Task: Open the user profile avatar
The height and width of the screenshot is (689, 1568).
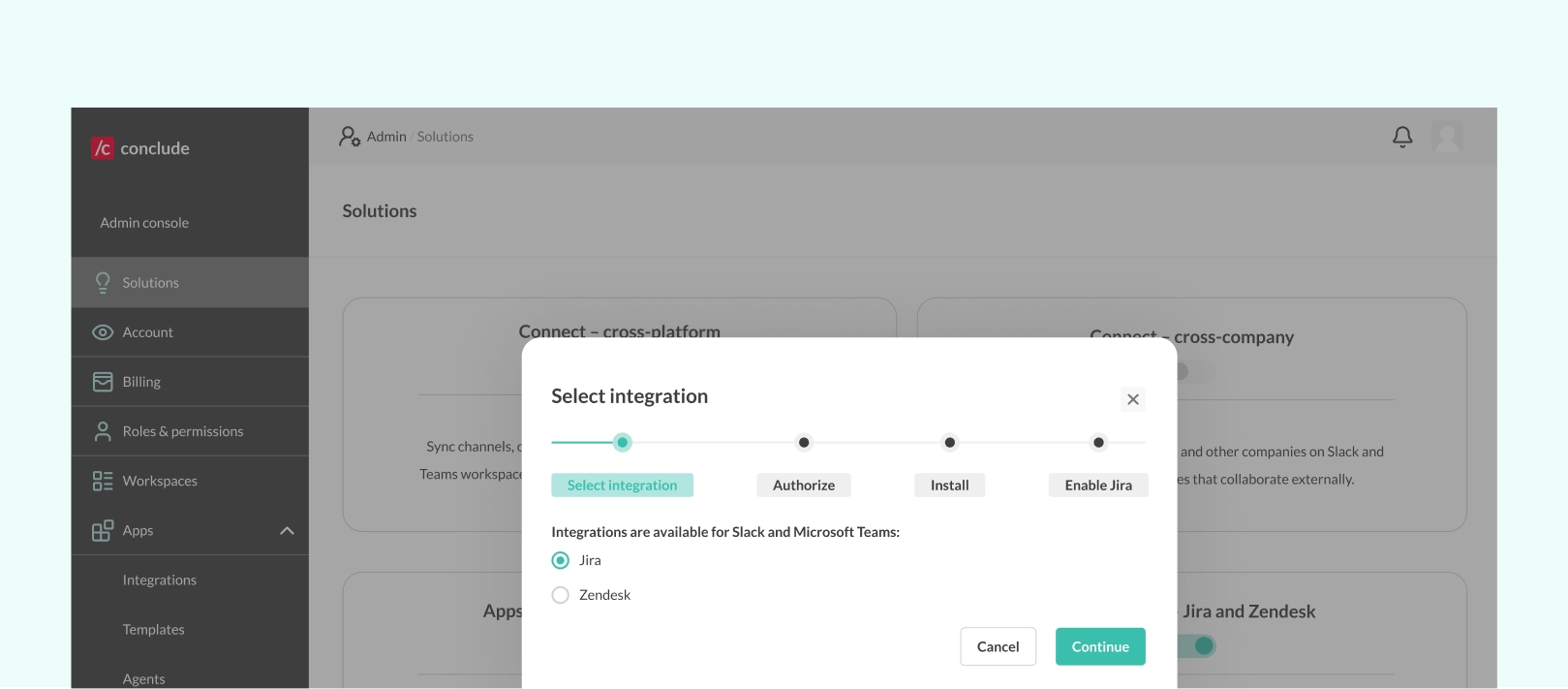Action: tap(1447, 137)
